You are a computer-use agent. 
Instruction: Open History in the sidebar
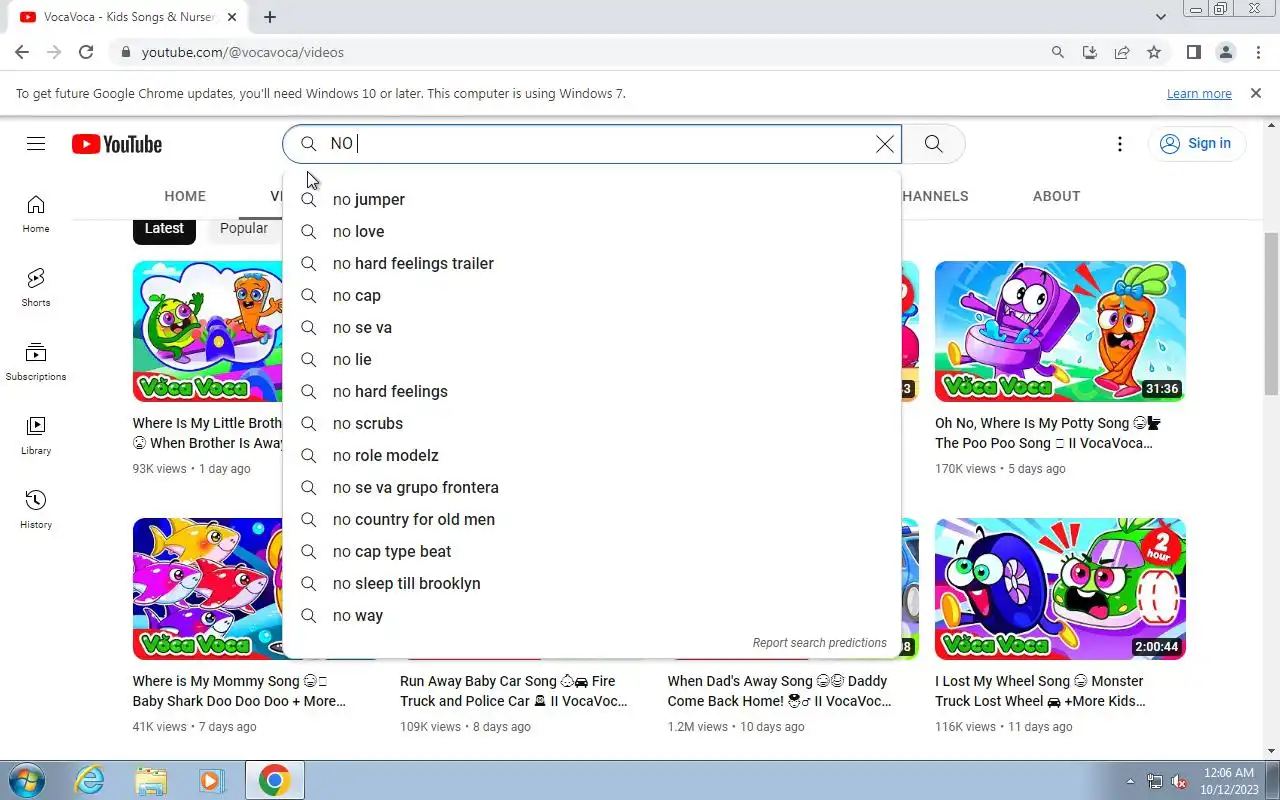pyautogui.click(x=36, y=510)
